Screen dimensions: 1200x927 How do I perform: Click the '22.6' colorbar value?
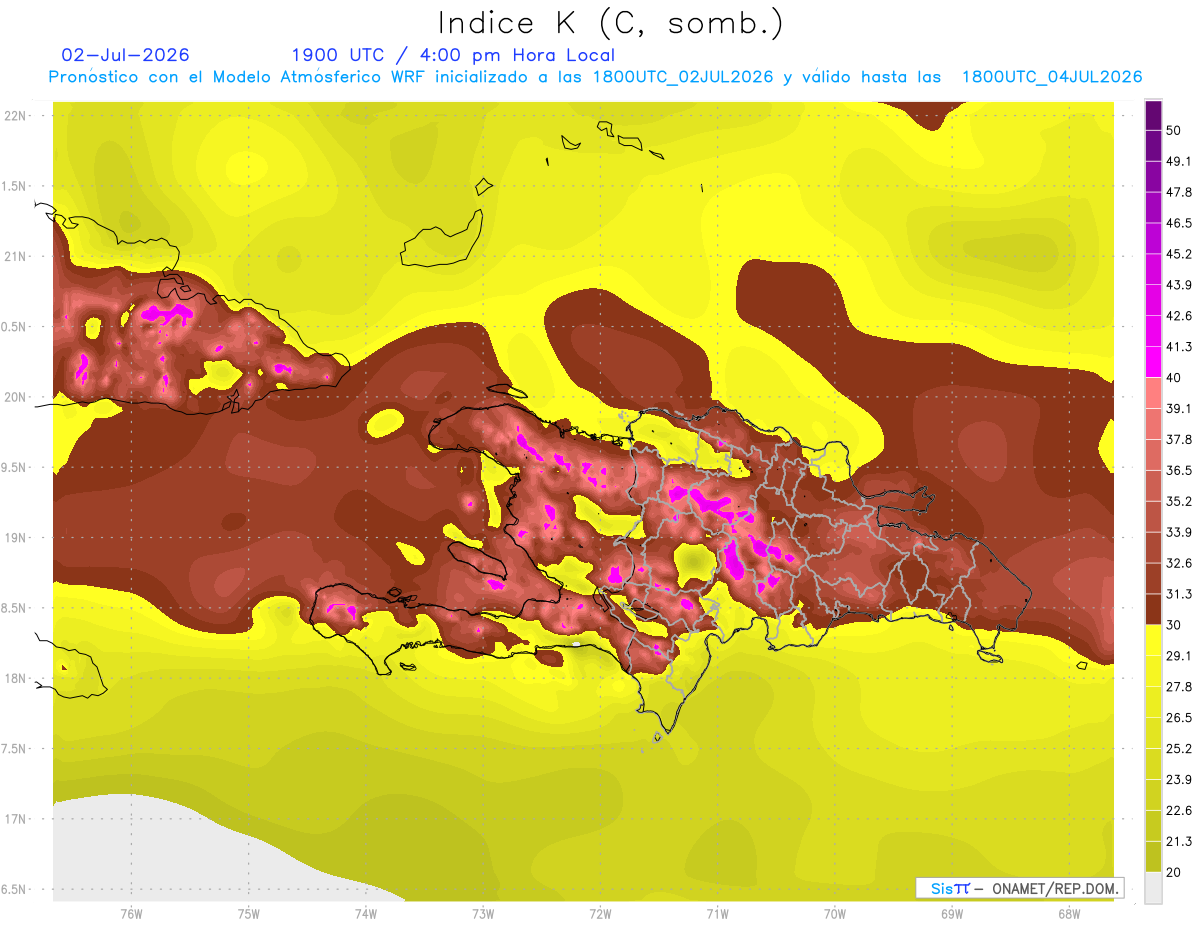1179,810
